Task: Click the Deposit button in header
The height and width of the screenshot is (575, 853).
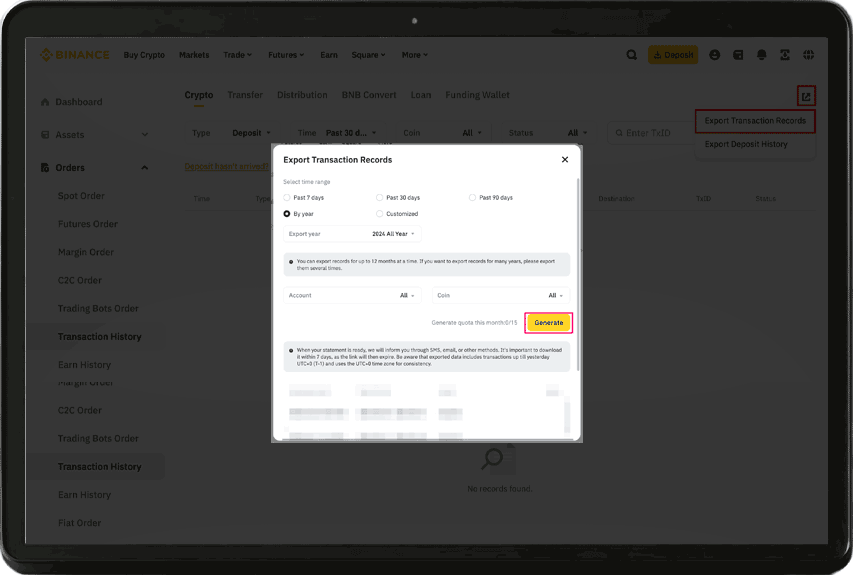Action: [x=672, y=55]
